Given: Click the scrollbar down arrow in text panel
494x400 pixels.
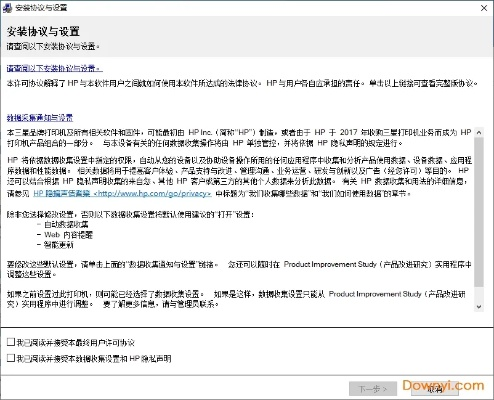Looking at the screenshot, I should tap(479, 307).
